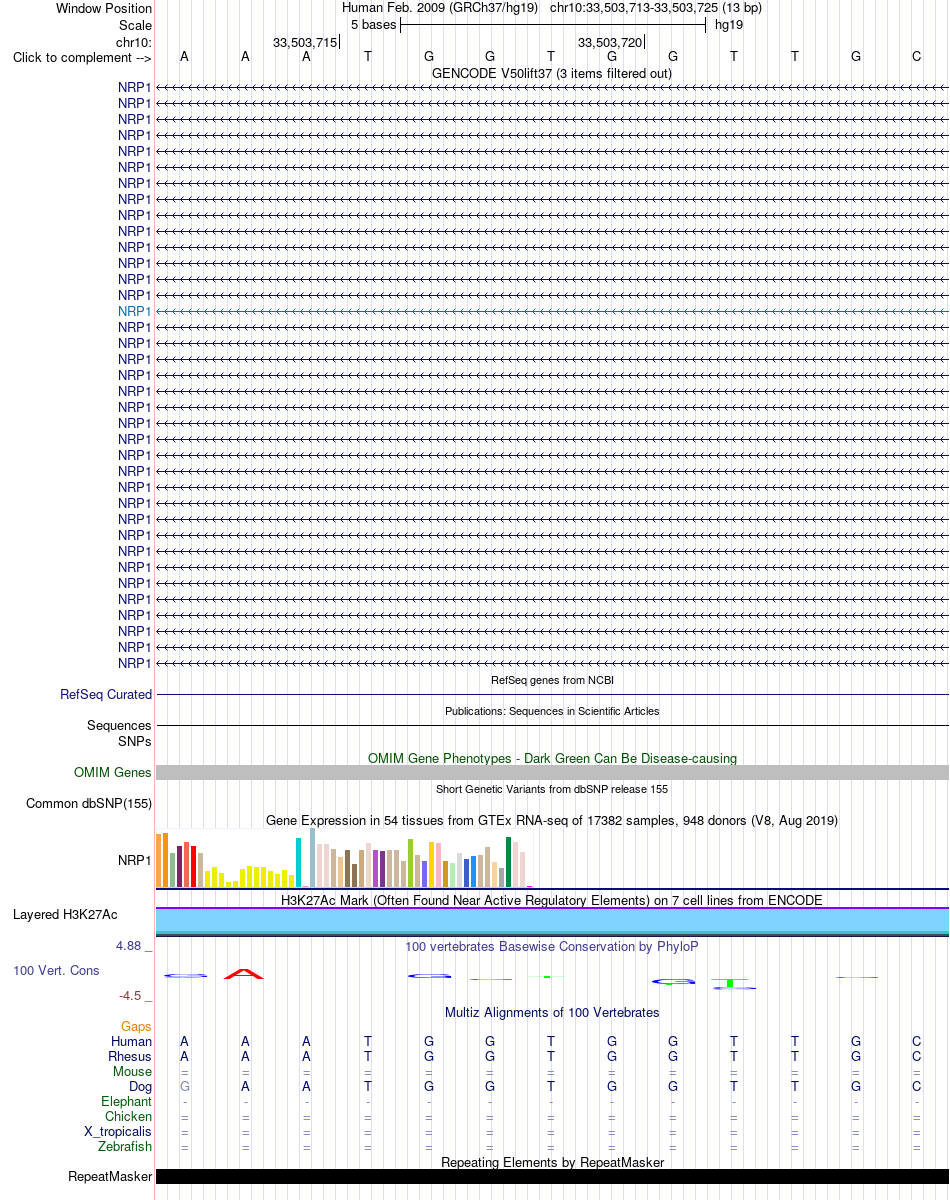
Task: Open 'Repeating Elements by RepeatMasker' title
Action: [x=552, y=1162]
